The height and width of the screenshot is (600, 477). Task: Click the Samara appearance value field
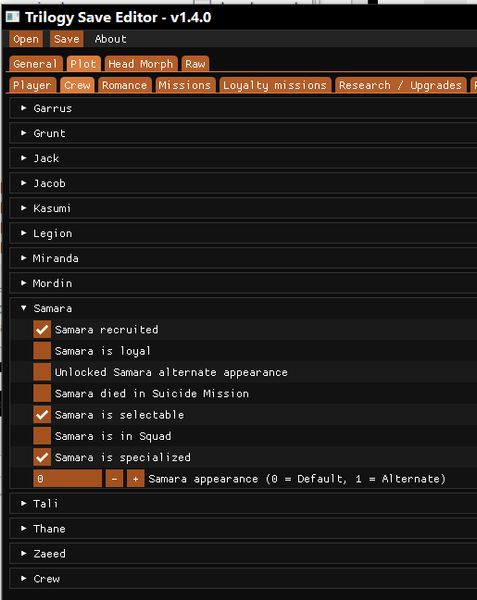(68, 479)
